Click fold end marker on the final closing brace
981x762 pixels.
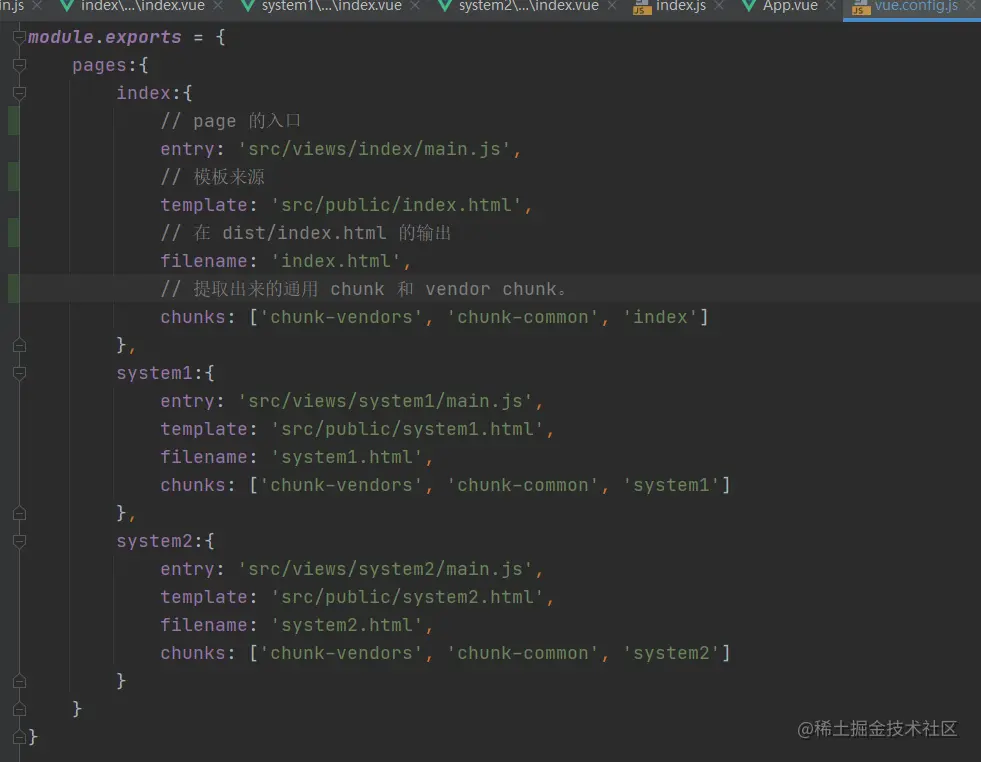[19, 737]
